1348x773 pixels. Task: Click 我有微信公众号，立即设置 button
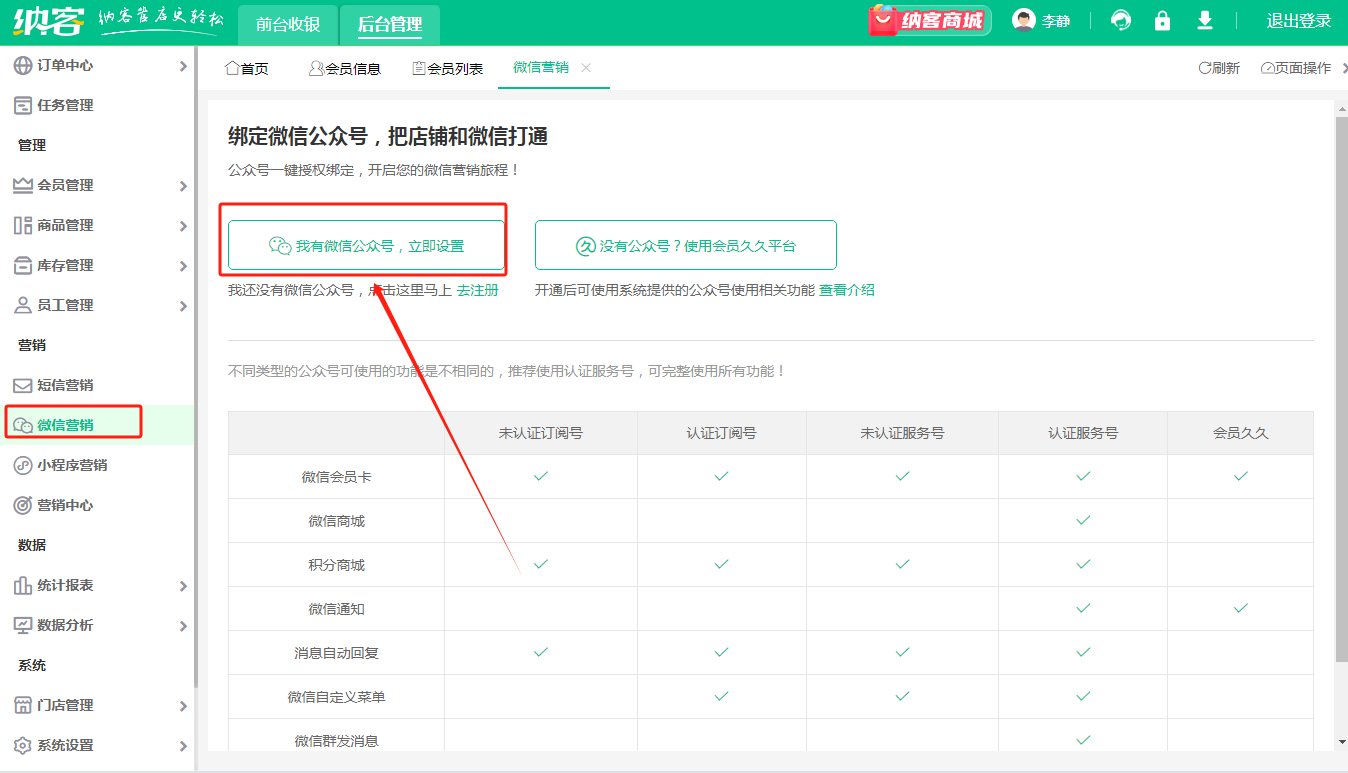click(366, 245)
